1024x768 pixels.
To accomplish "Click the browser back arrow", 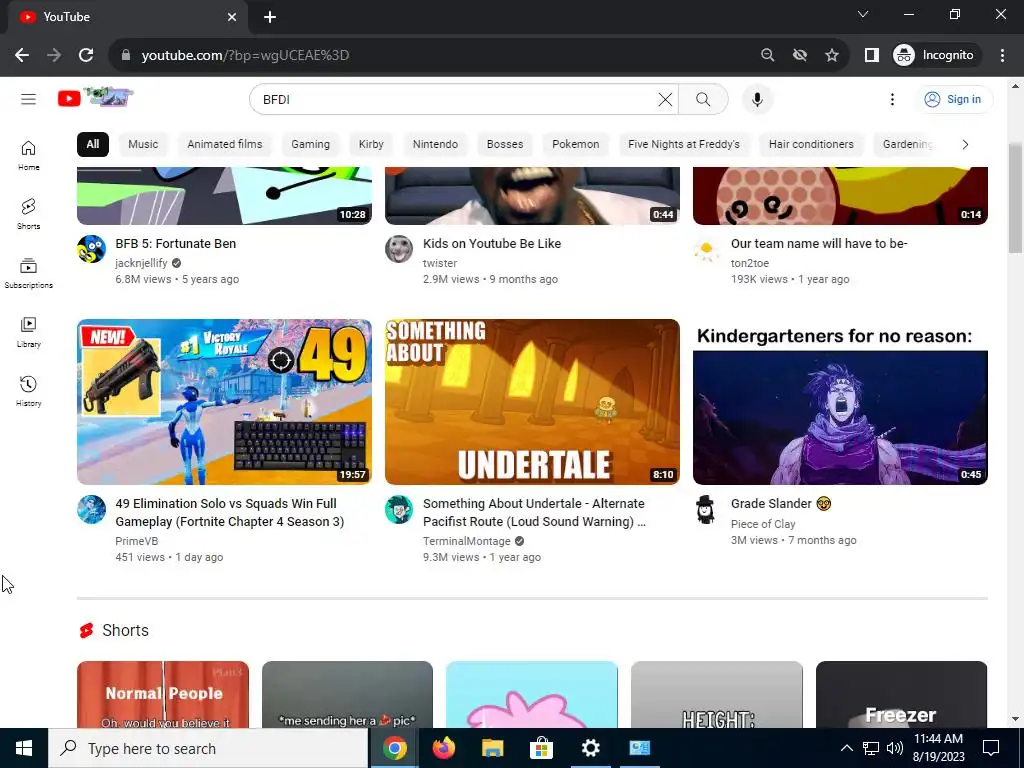I will point(22,56).
